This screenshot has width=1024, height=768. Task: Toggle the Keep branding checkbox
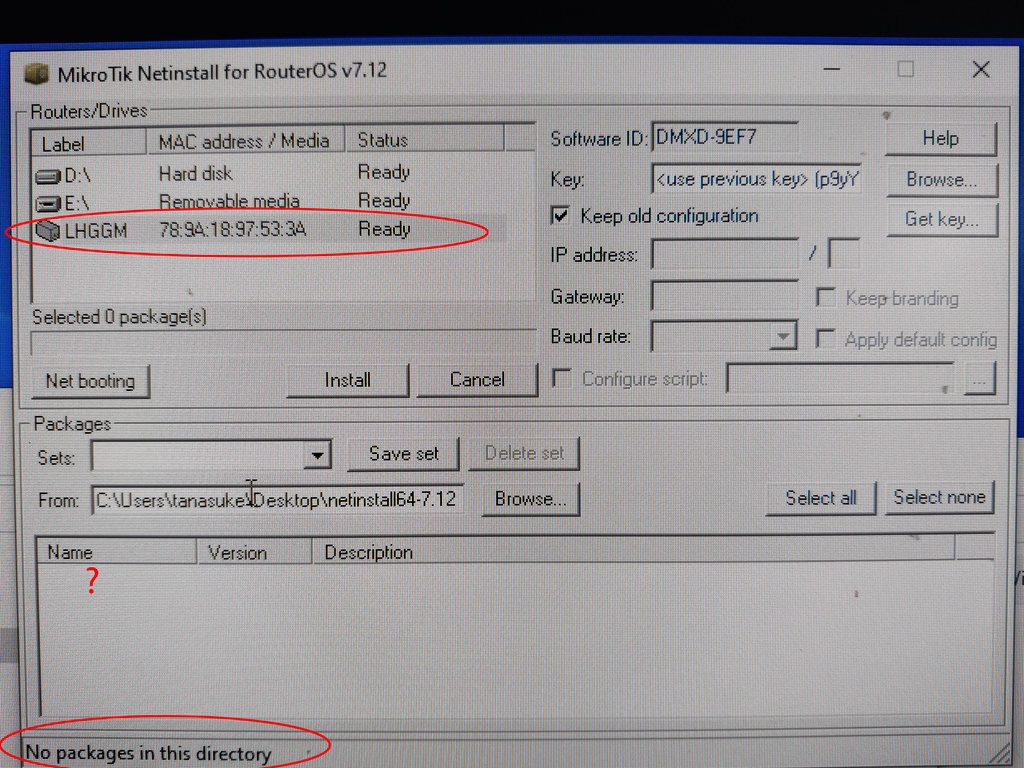[825, 297]
